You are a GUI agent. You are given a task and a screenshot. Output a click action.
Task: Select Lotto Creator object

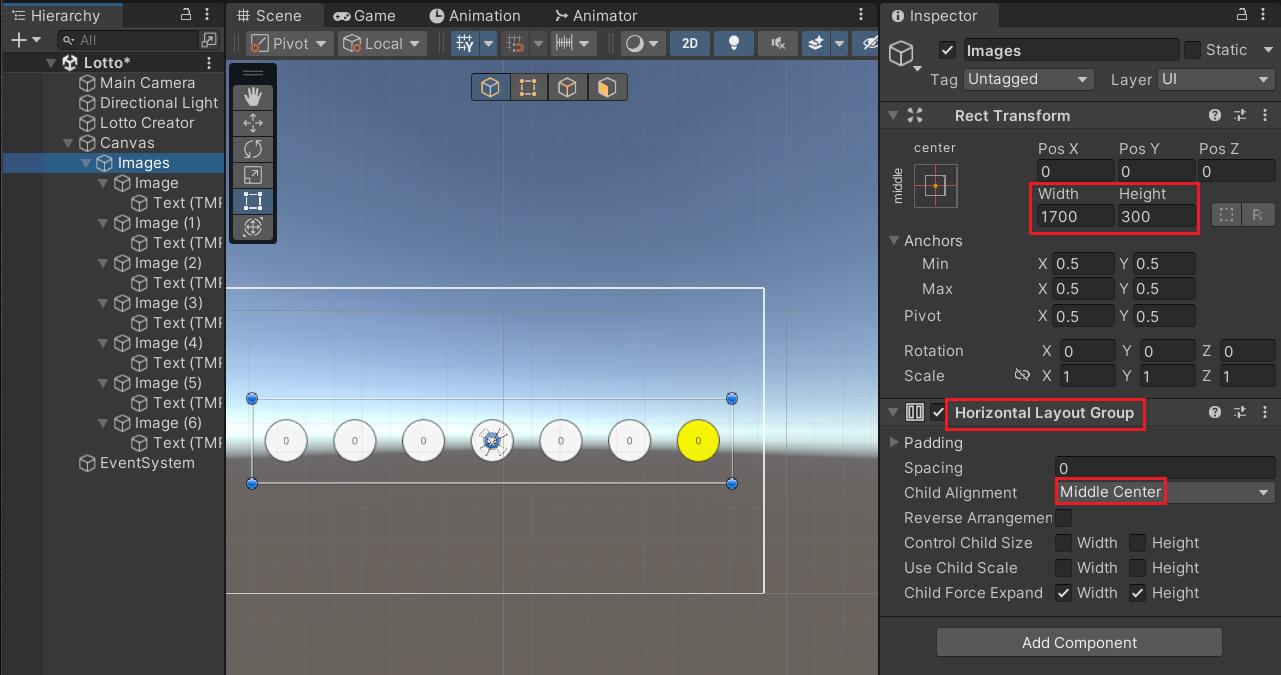pos(147,123)
